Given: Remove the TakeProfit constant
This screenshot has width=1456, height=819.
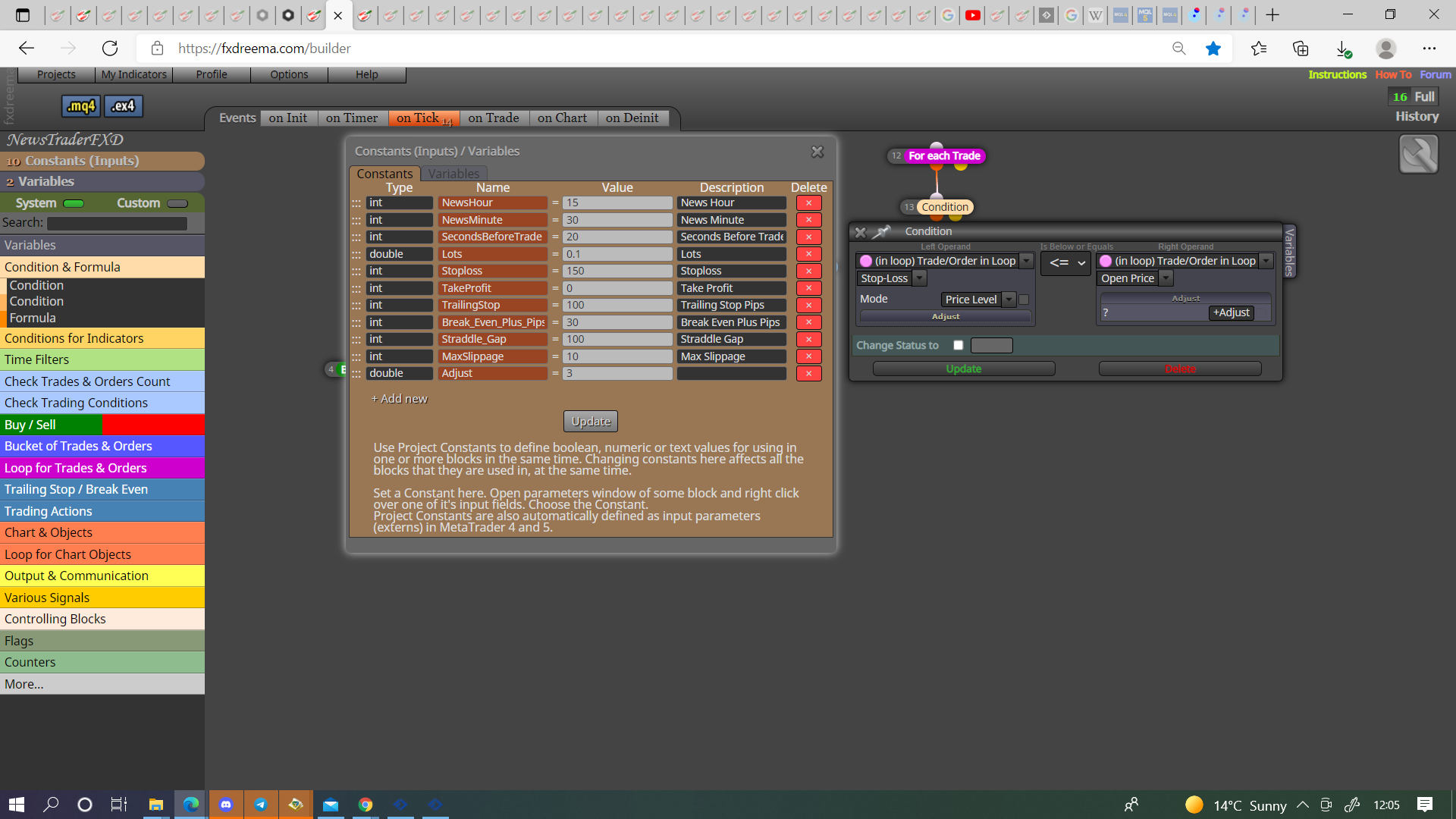Looking at the screenshot, I should coord(808,288).
